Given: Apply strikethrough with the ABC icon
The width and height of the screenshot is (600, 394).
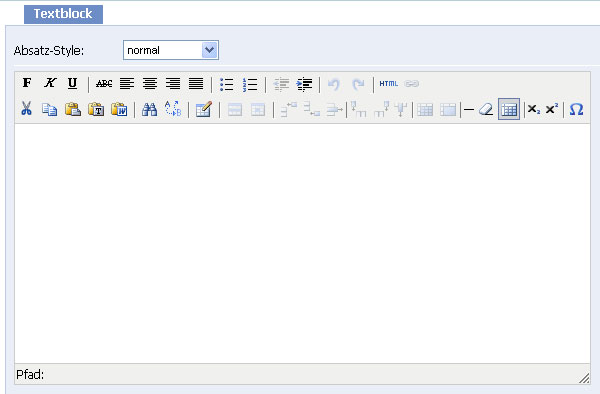Looking at the screenshot, I should [104, 83].
